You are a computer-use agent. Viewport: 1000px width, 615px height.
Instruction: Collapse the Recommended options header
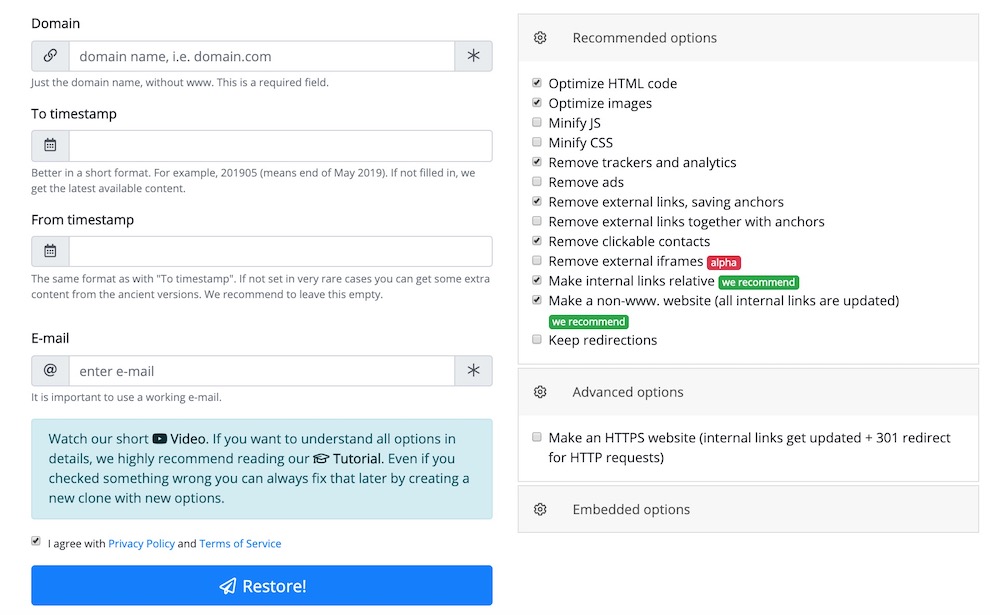tap(644, 38)
